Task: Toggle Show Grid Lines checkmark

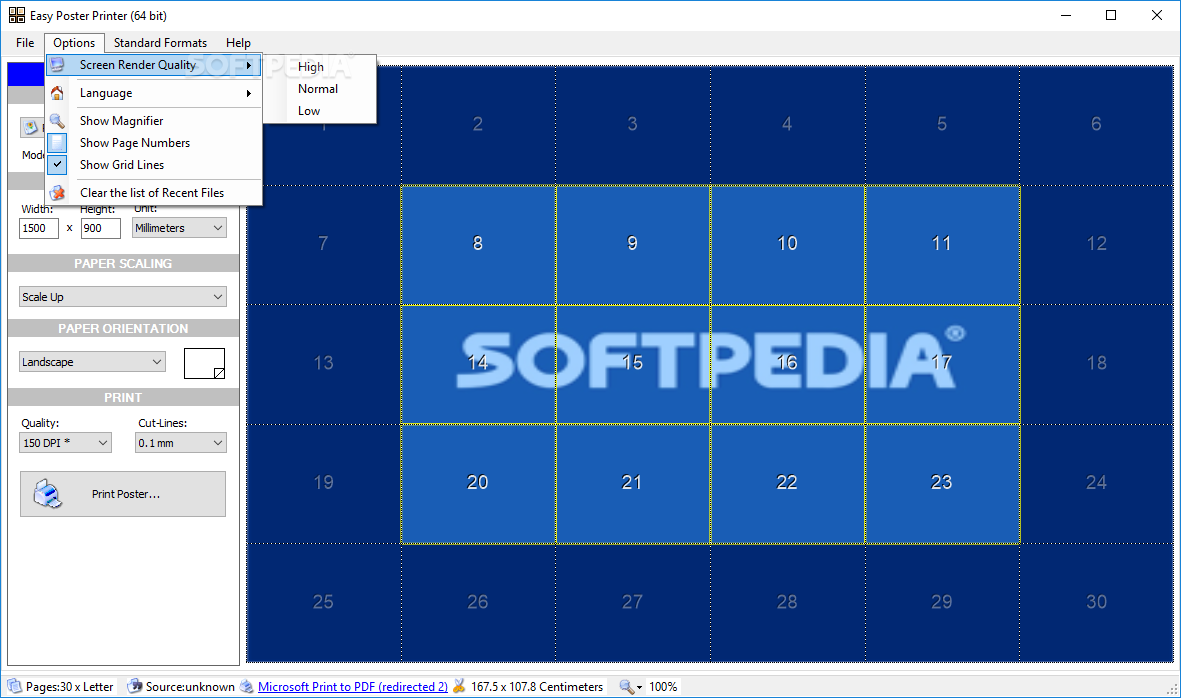Action: (x=57, y=164)
